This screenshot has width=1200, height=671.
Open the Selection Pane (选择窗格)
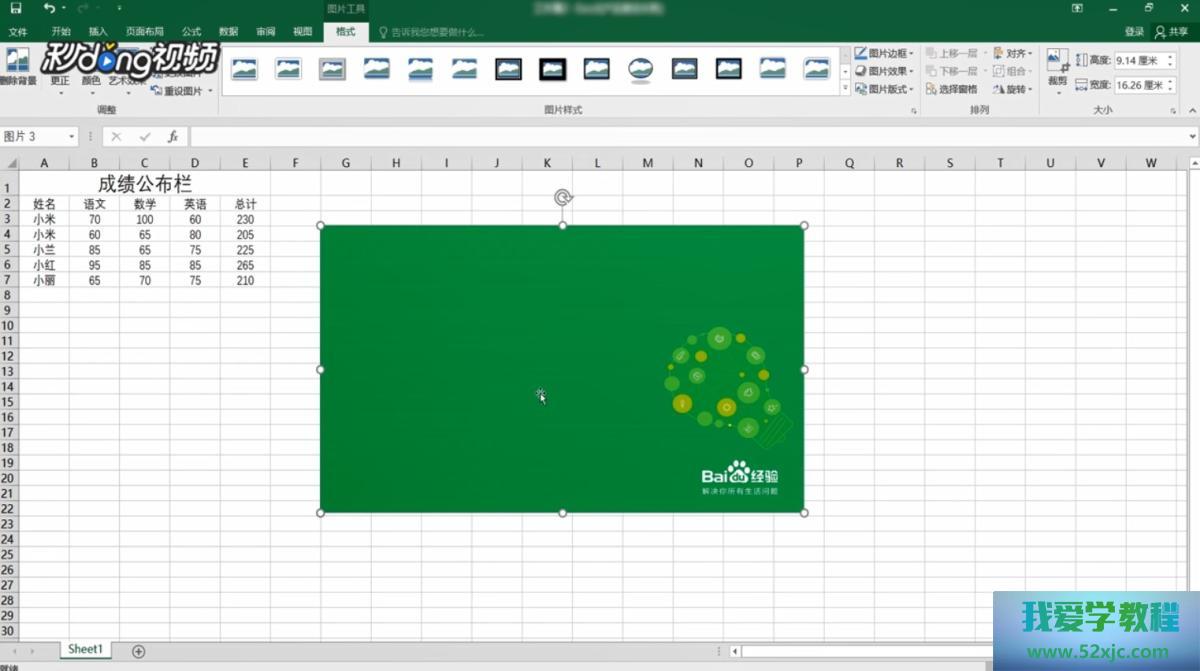951,89
